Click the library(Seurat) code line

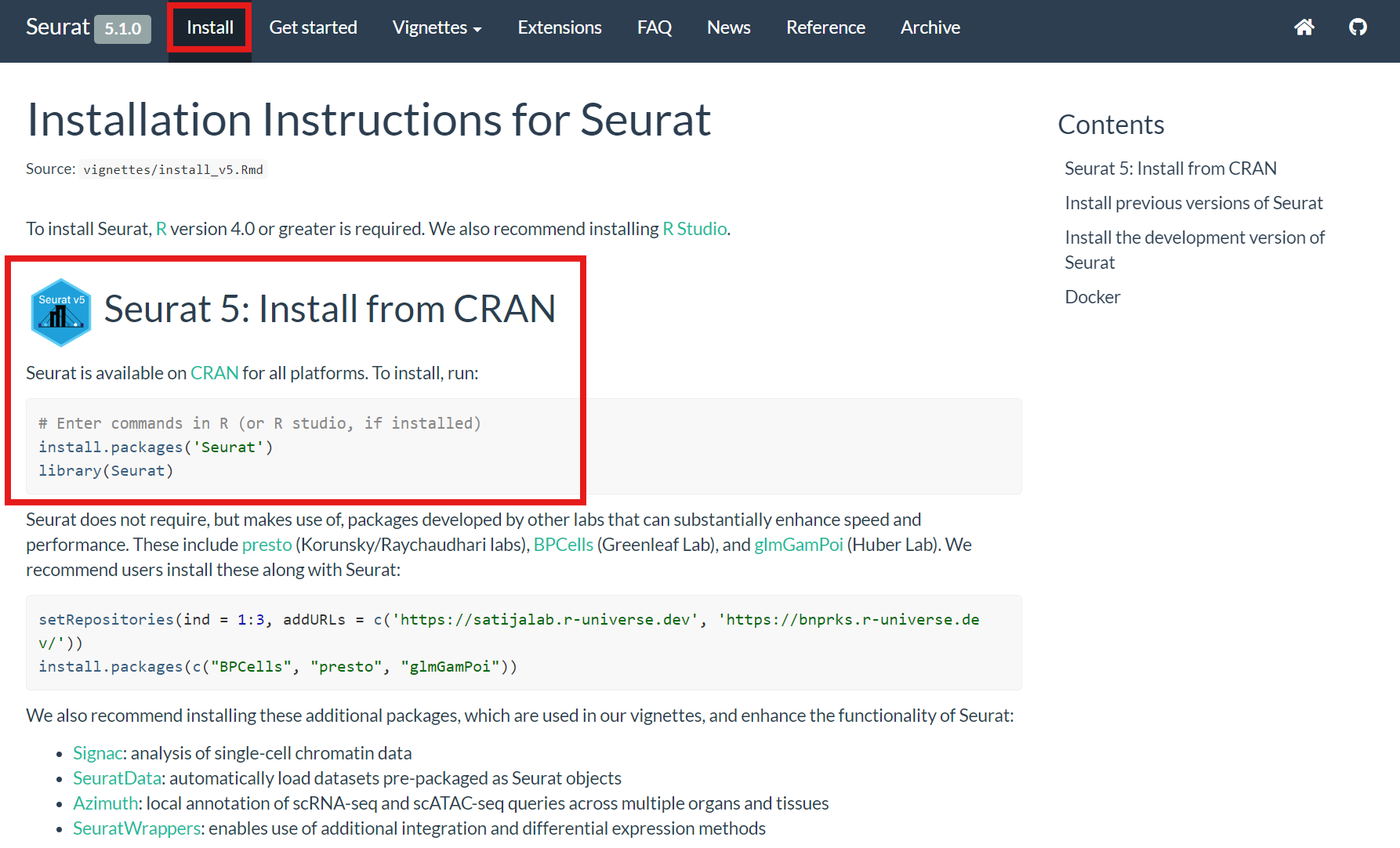point(106,470)
